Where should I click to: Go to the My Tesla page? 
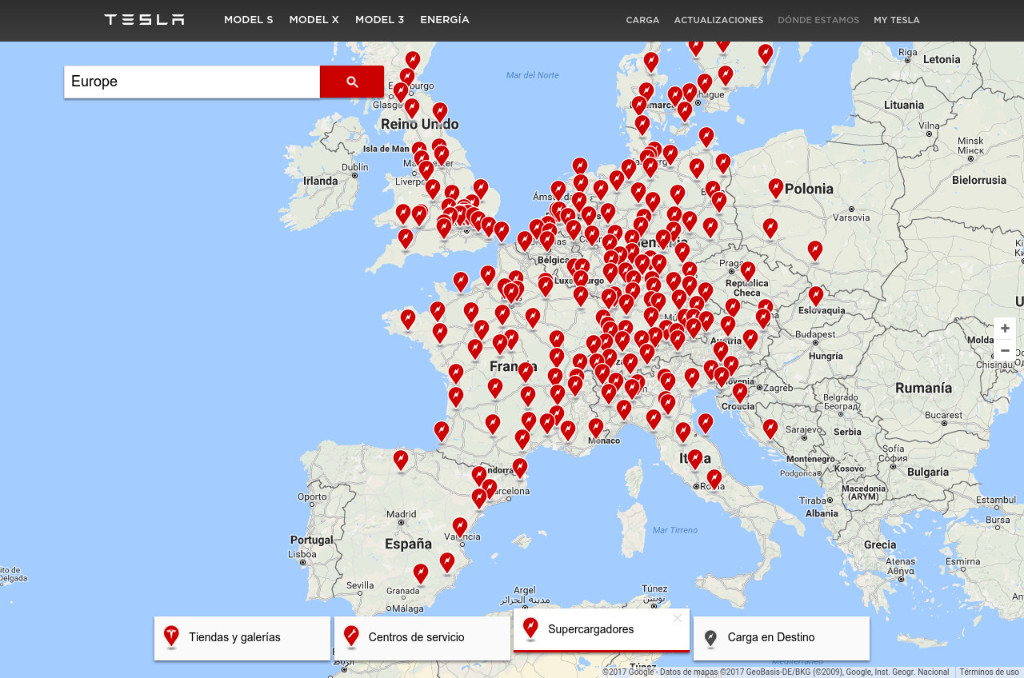(896, 20)
